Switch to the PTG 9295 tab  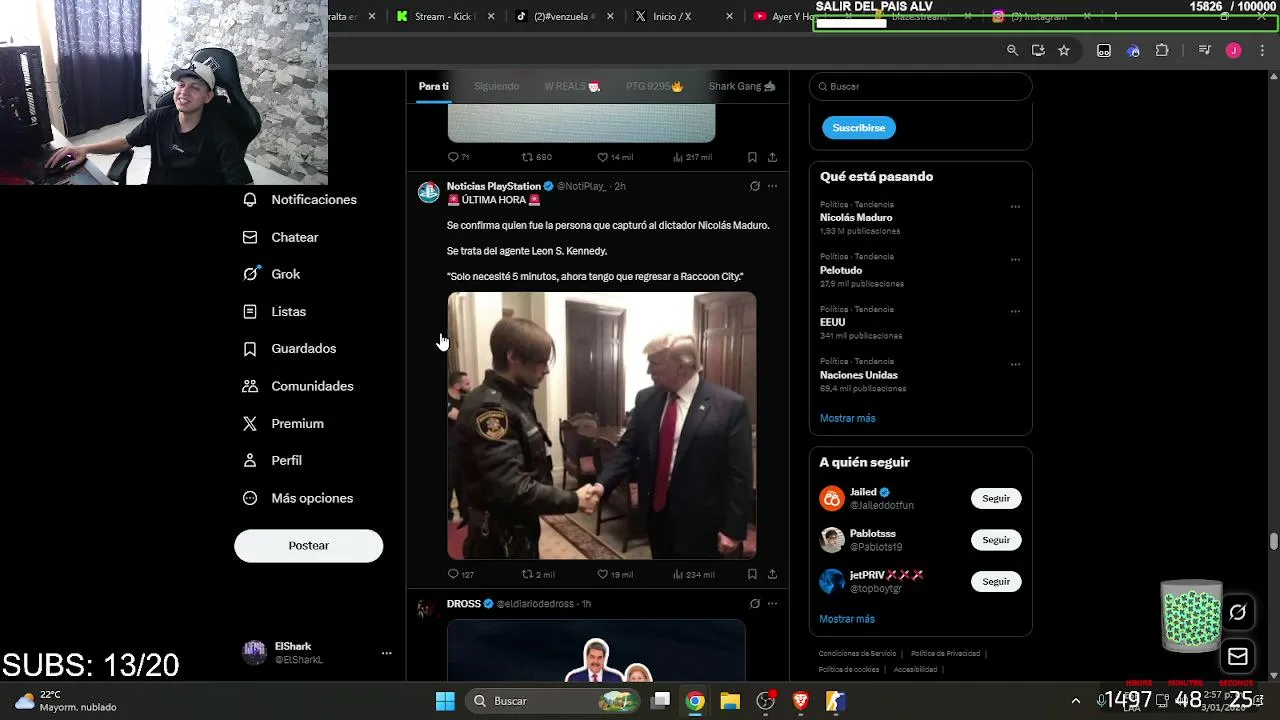click(654, 86)
